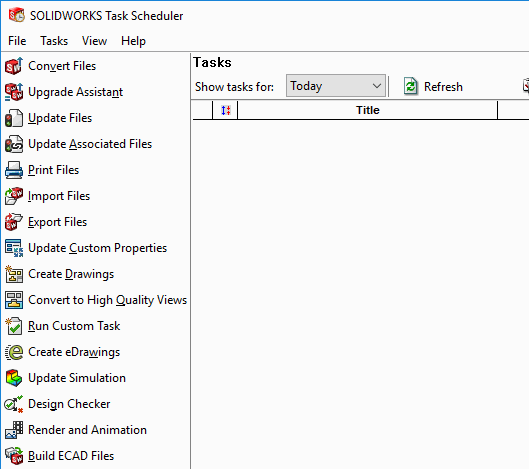Image resolution: width=529 pixels, height=469 pixels.
Task: Click the Render and Animation icon
Action: [x=14, y=430]
